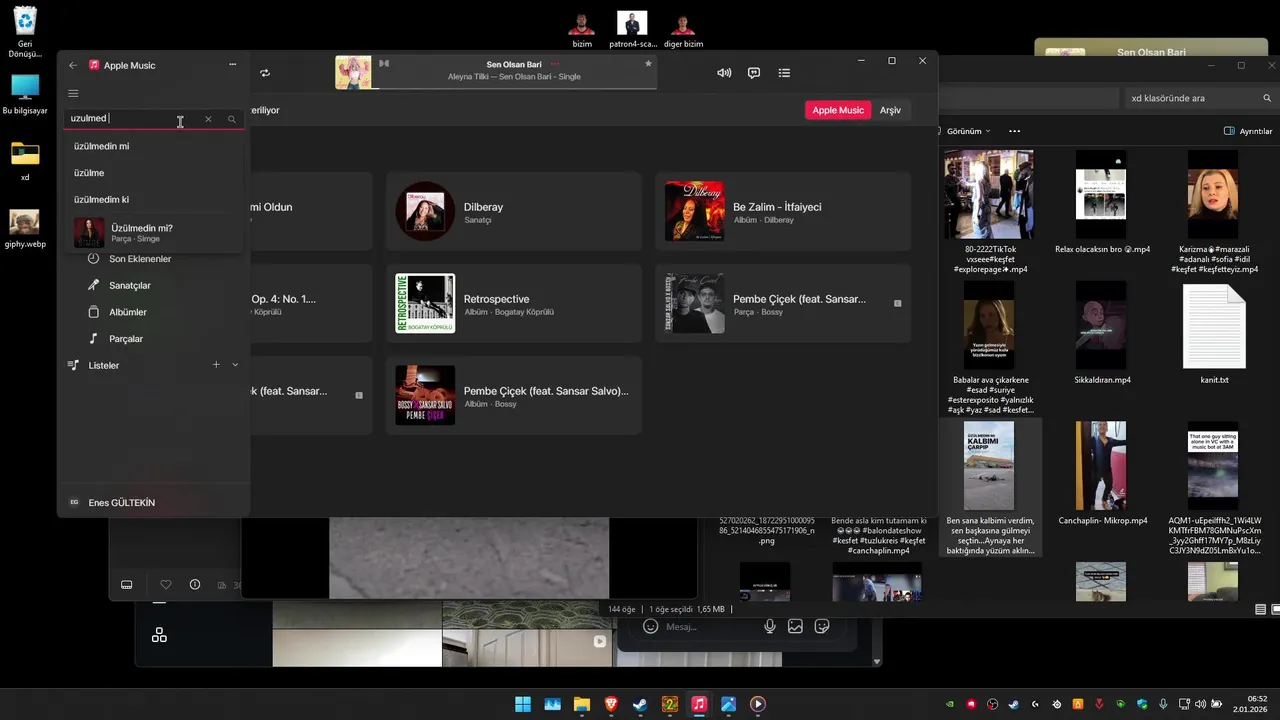The height and width of the screenshot is (720, 1280).
Task: Select the kanit.txt file
Action: pyautogui.click(x=1214, y=335)
